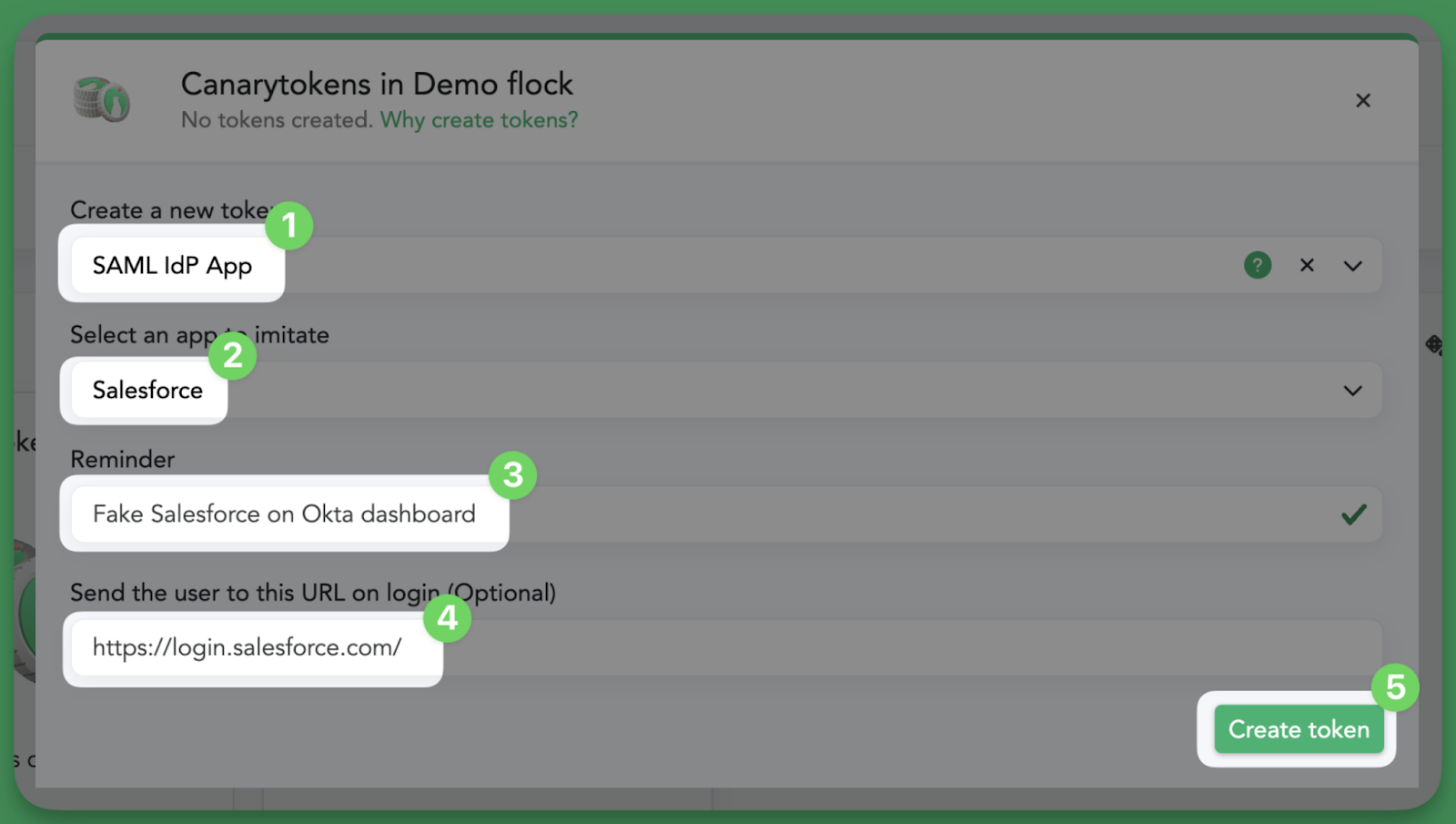Click the green step 5 badge
The width and height of the screenshot is (1456, 824).
[1395, 687]
